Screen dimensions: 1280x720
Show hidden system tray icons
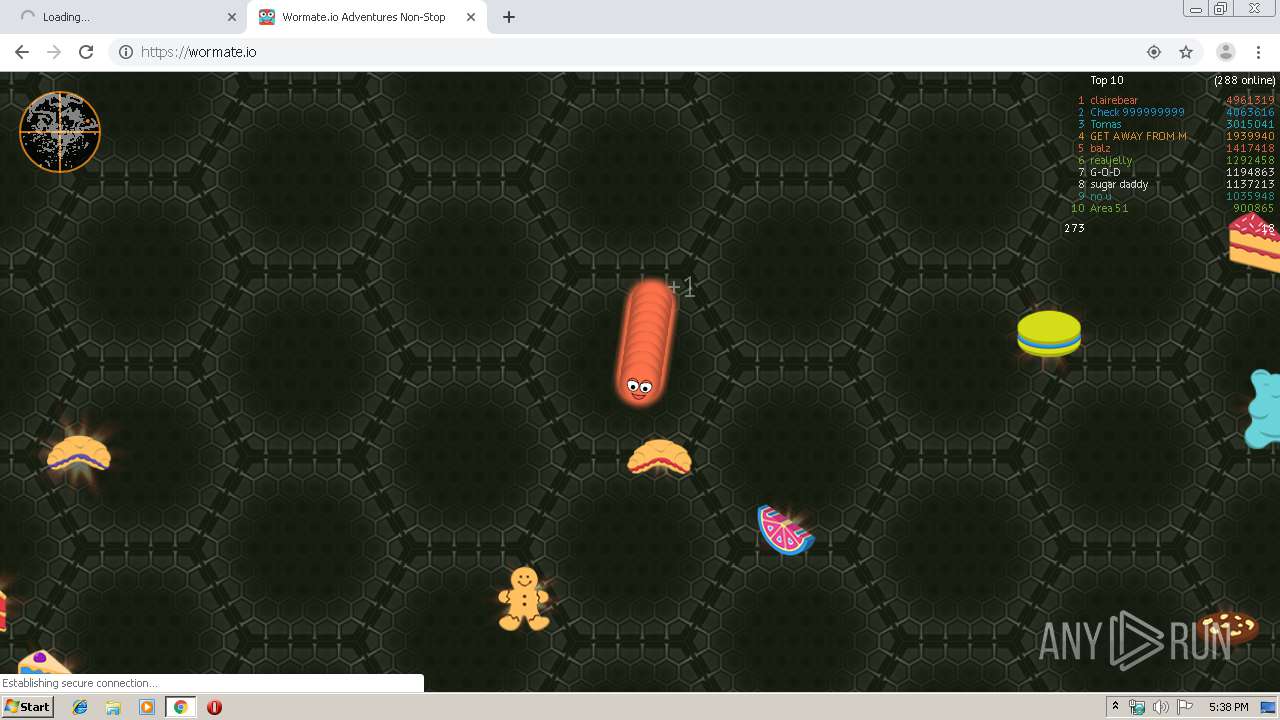pos(1115,707)
